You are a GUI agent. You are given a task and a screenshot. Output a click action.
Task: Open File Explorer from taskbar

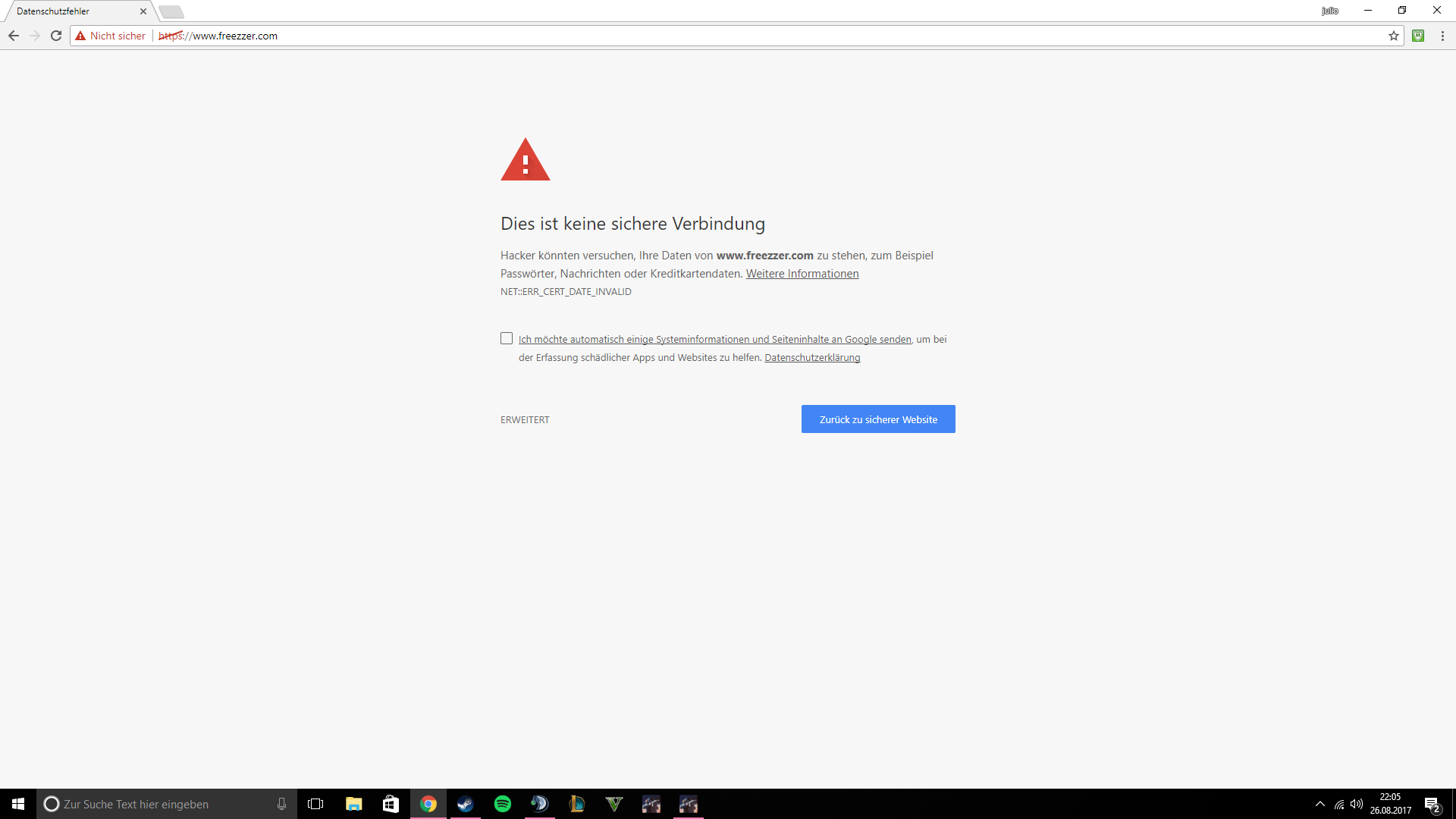pyautogui.click(x=353, y=804)
